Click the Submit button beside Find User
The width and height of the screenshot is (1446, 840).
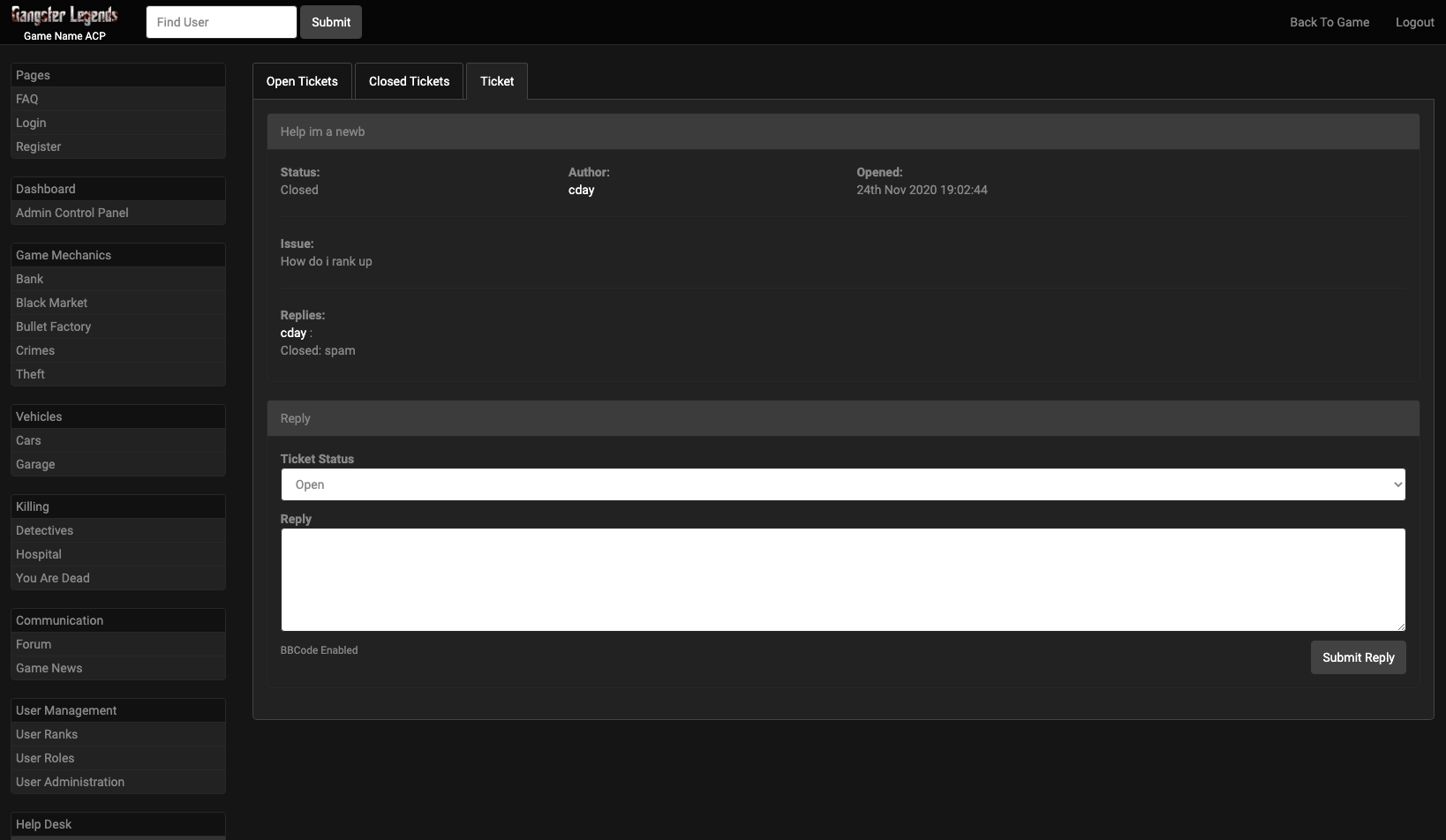330,22
